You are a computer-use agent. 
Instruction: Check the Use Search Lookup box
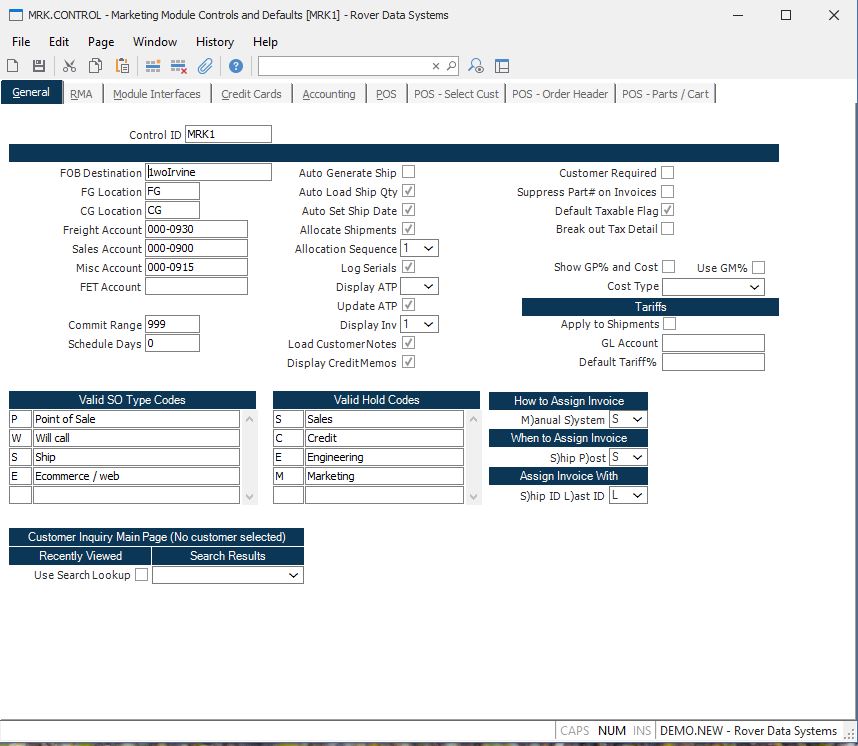pyautogui.click(x=141, y=575)
